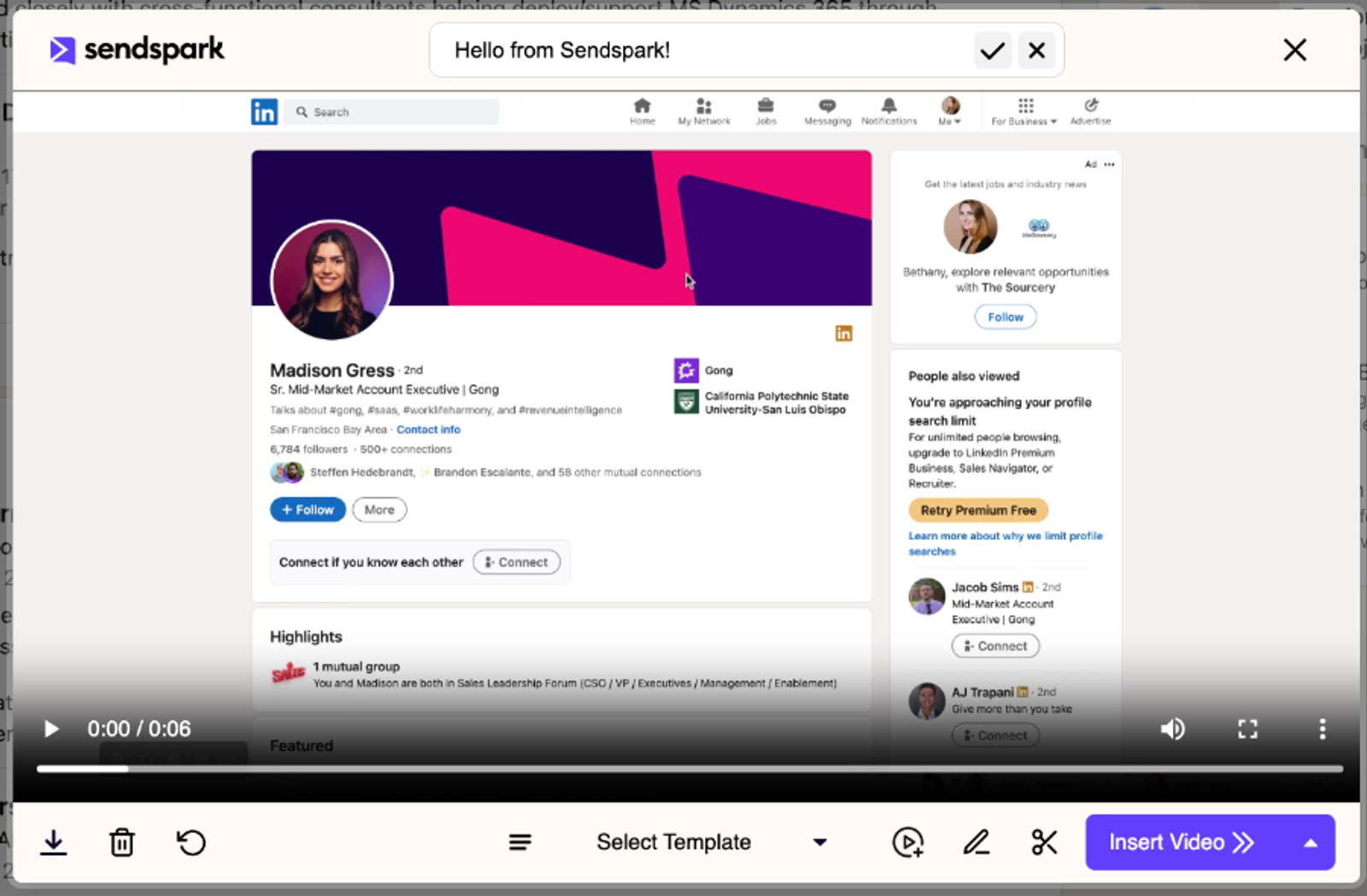Expand the For Business menu
1367x896 pixels.
[x=1024, y=112]
